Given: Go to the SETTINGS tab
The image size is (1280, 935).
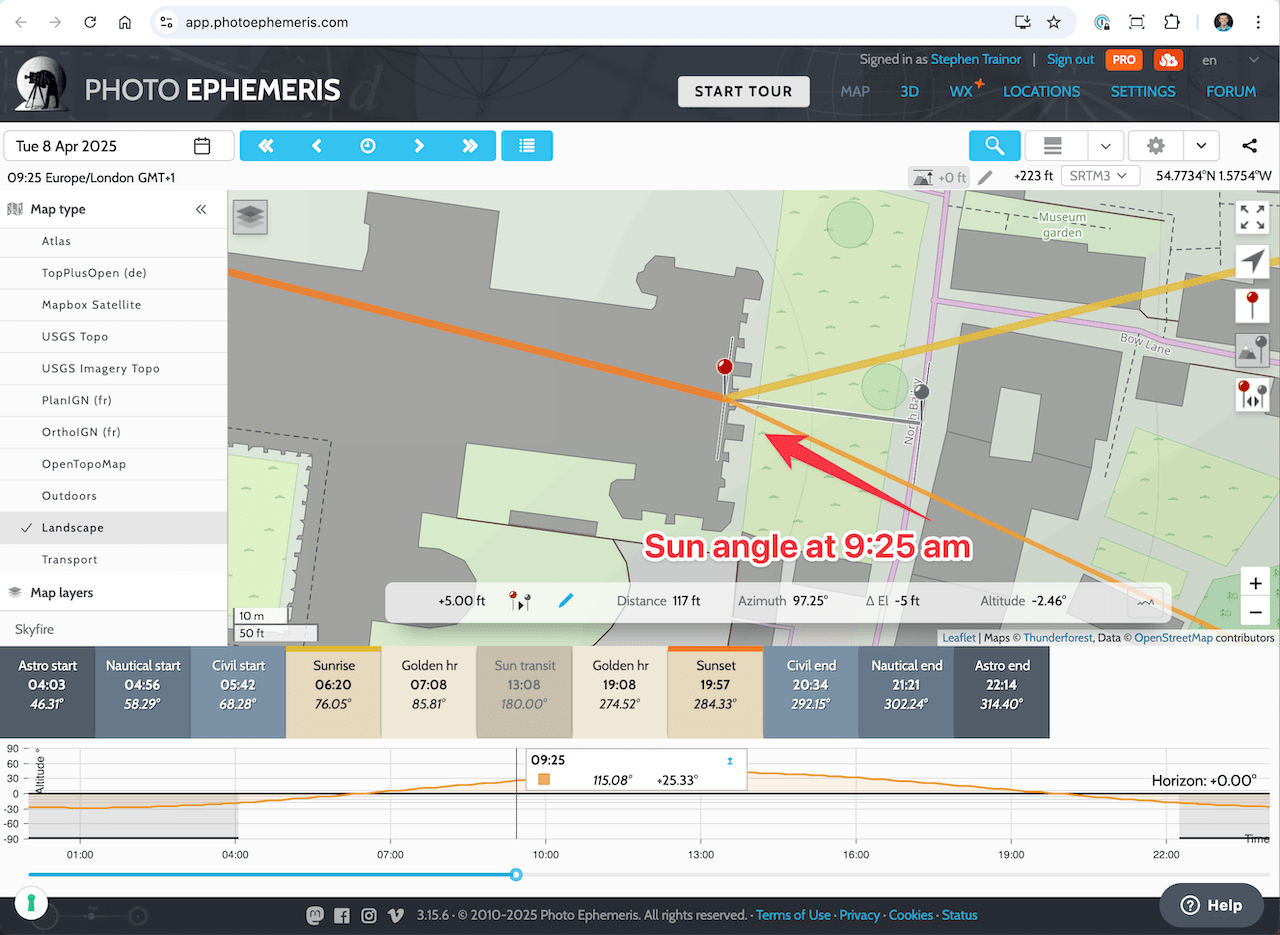Looking at the screenshot, I should 1143,91.
